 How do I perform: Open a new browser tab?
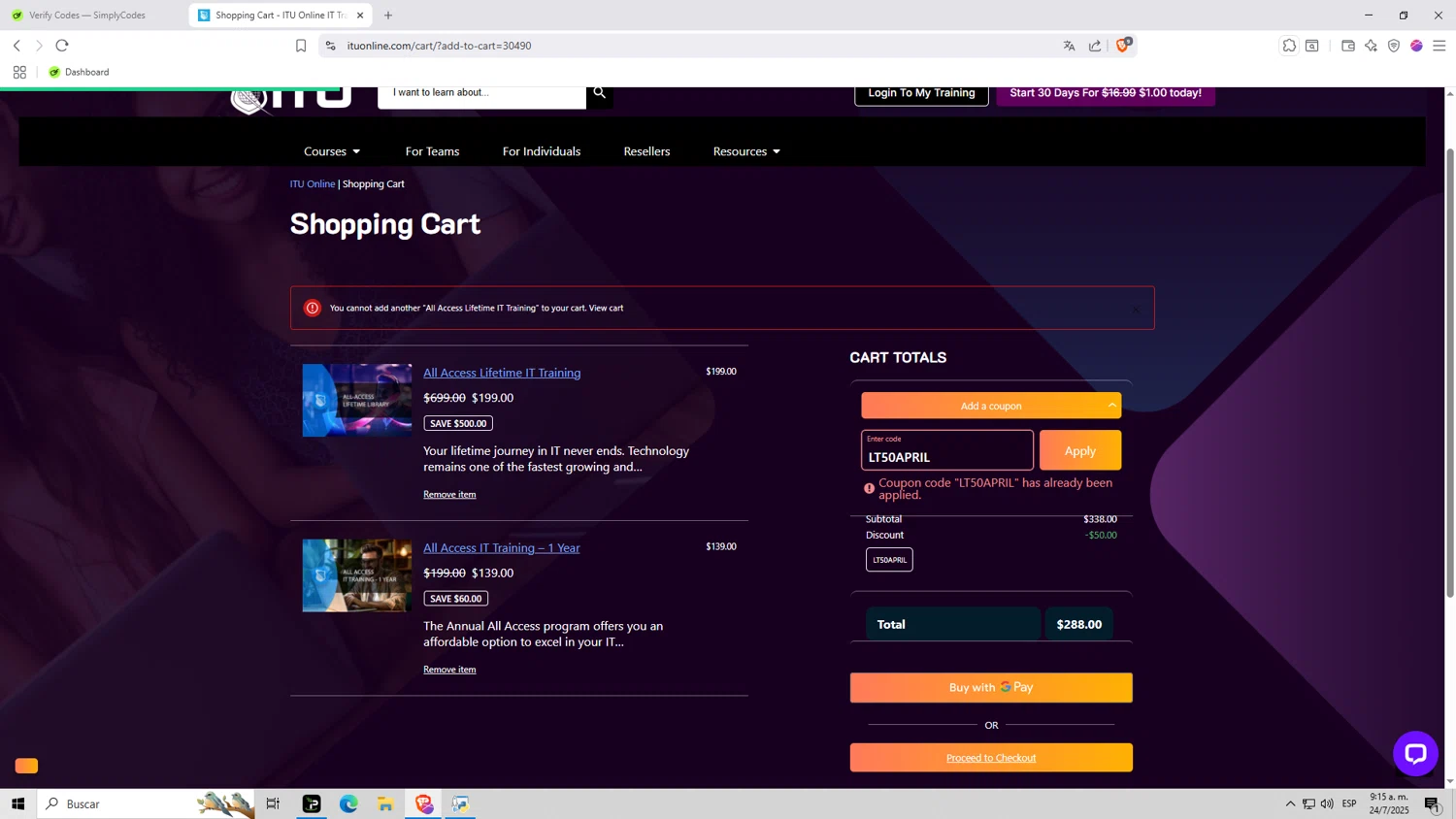click(x=388, y=16)
